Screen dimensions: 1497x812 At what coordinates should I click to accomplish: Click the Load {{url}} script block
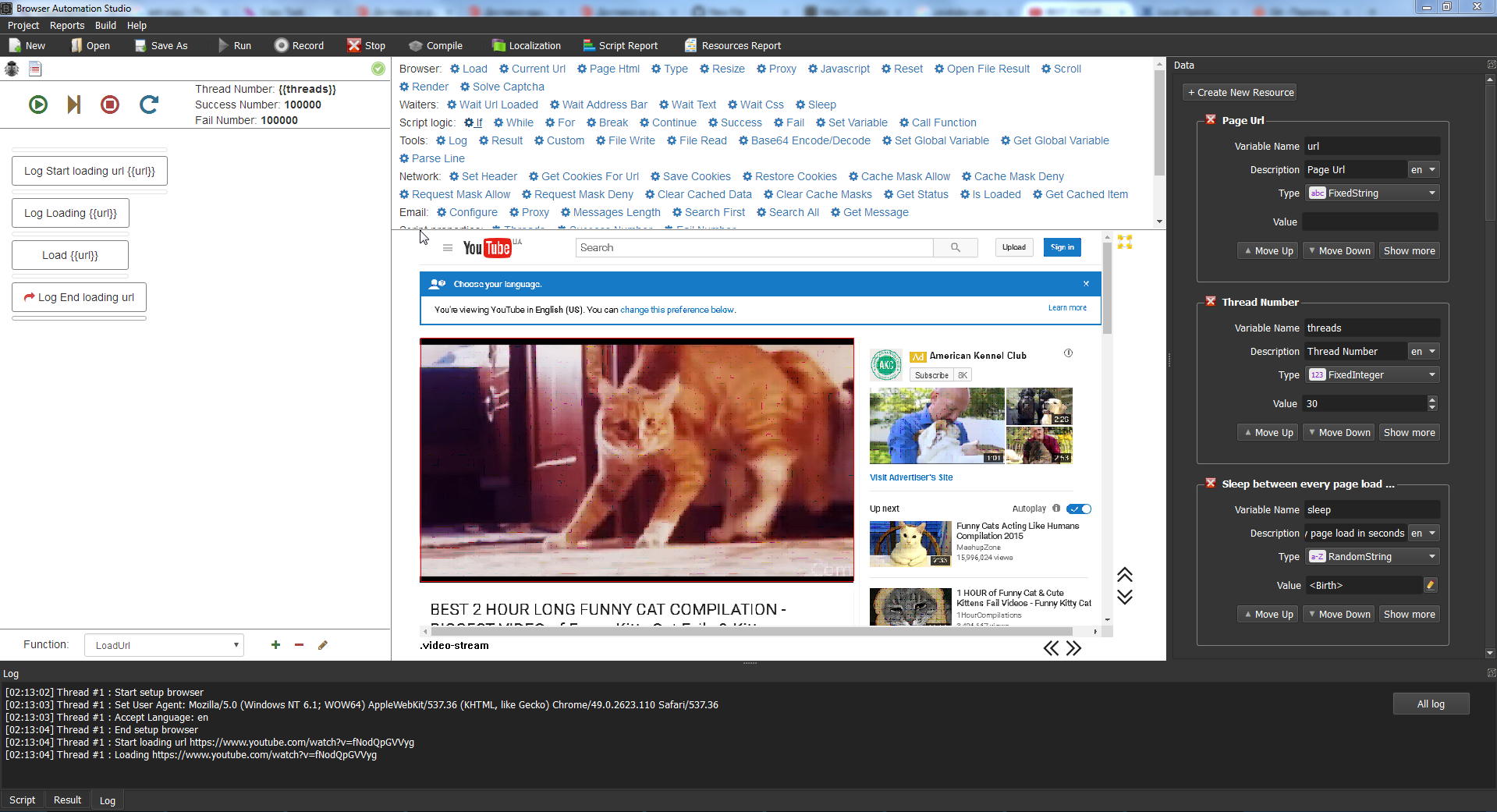(x=70, y=255)
